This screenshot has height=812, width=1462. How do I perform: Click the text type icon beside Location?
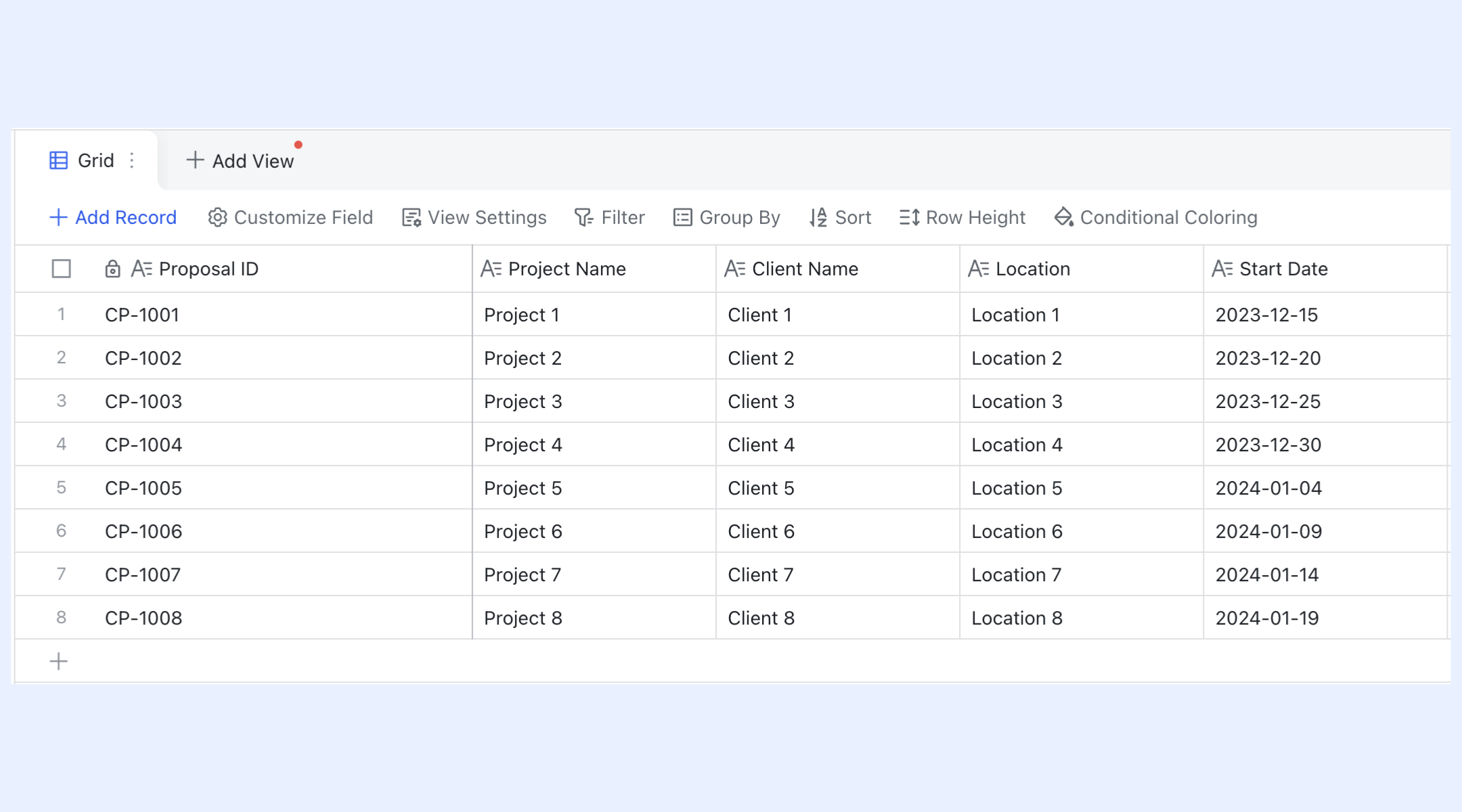979,269
